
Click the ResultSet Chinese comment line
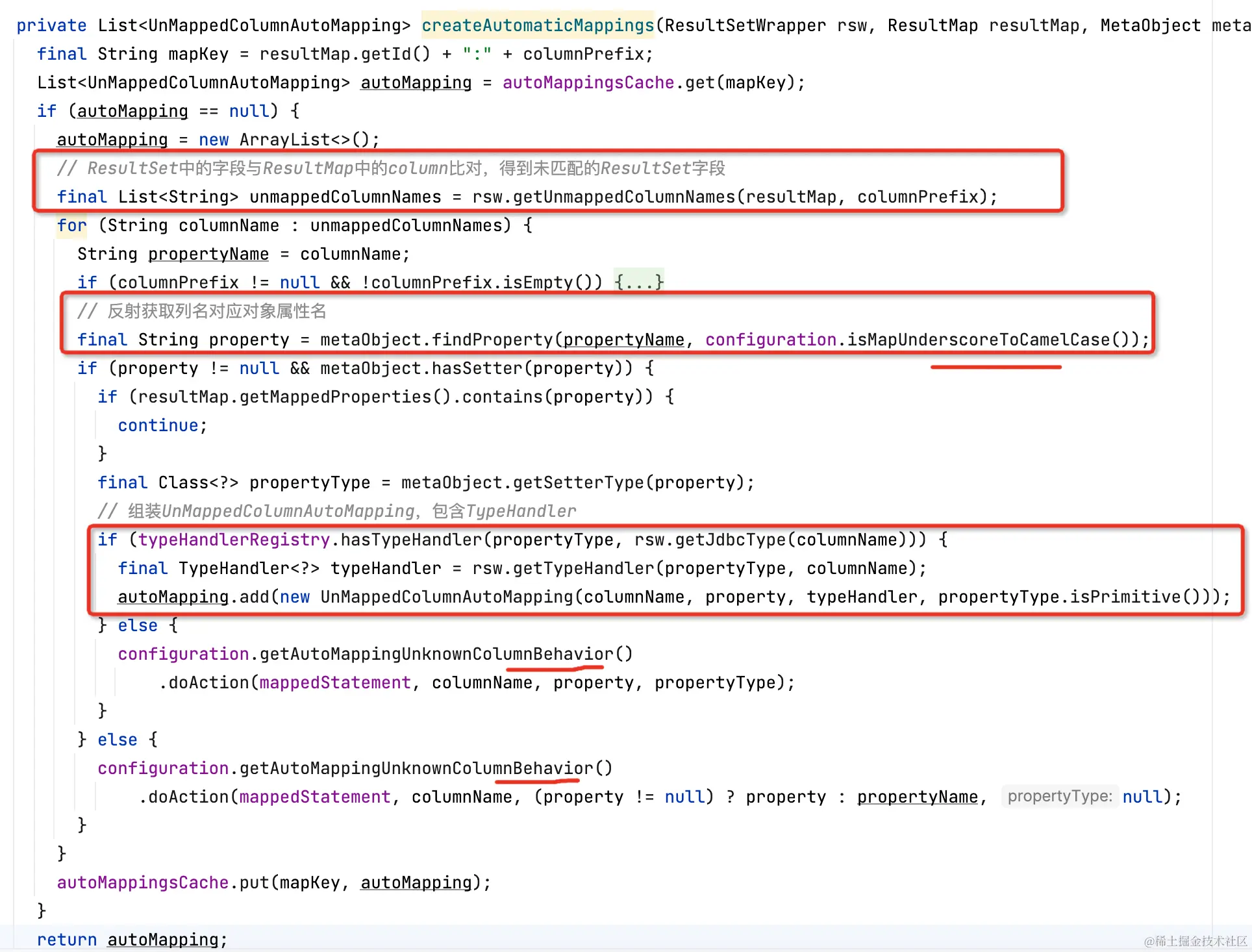coord(391,168)
